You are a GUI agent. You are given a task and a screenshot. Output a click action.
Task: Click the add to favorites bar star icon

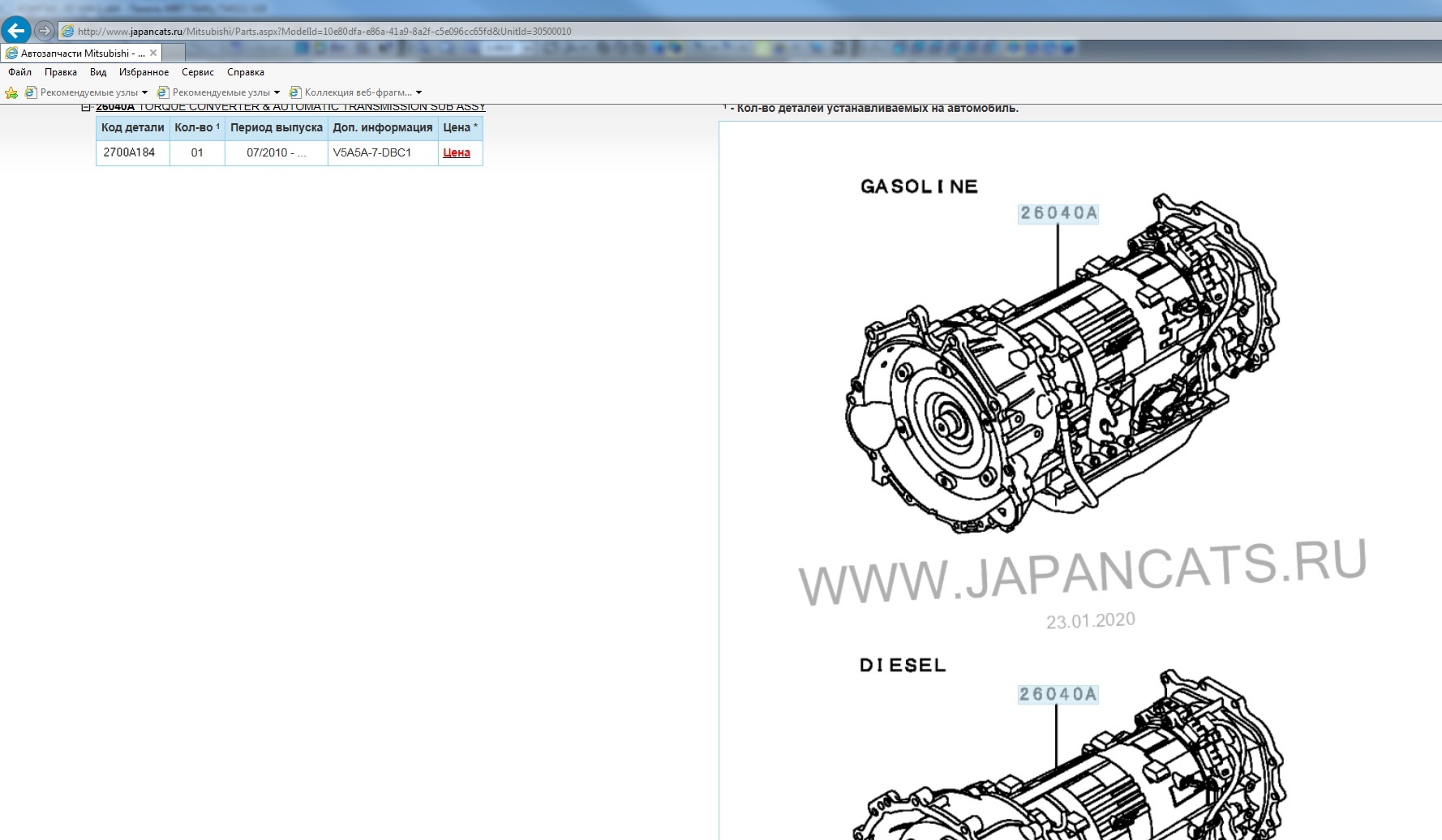(11, 92)
